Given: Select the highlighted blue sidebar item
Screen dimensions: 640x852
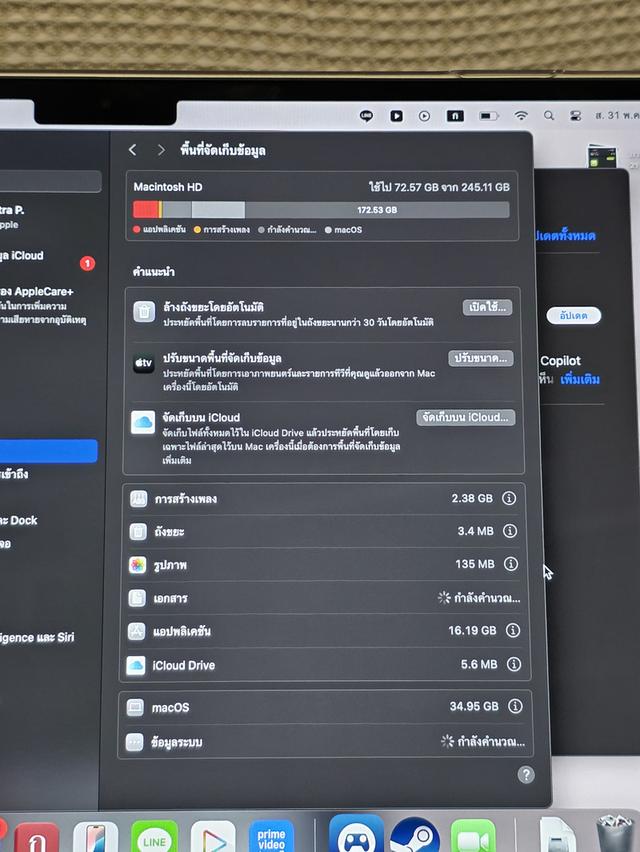Looking at the screenshot, I should click(x=49, y=451).
